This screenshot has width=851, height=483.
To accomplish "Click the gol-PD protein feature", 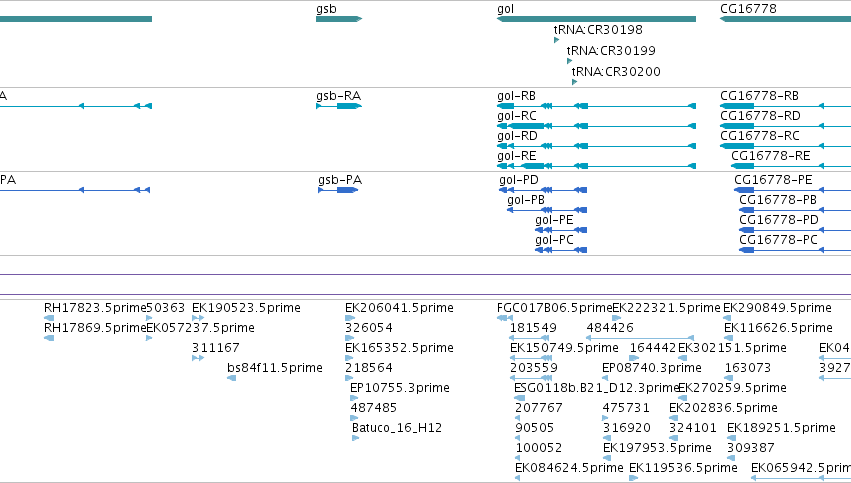I will [x=543, y=190].
